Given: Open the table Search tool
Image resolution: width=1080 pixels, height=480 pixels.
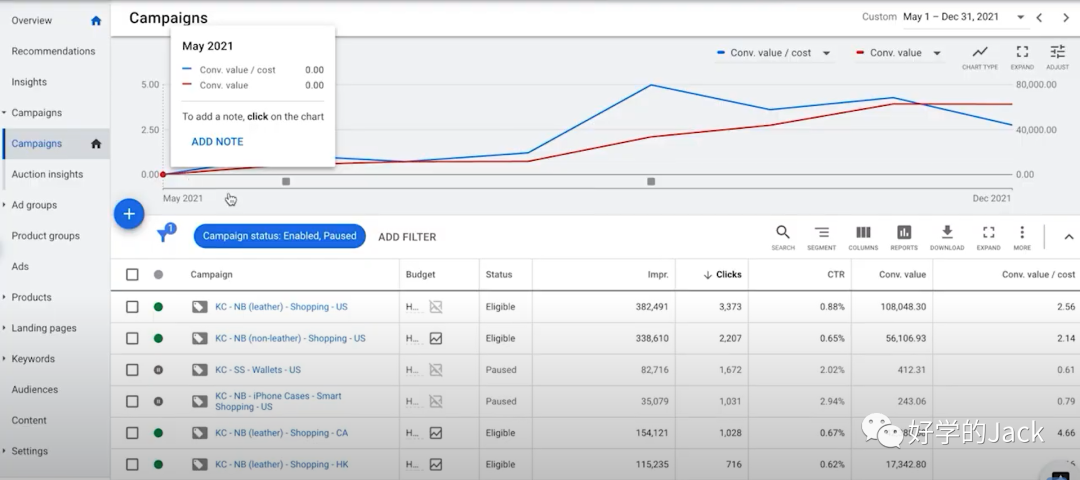Looking at the screenshot, I should pos(783,236).
